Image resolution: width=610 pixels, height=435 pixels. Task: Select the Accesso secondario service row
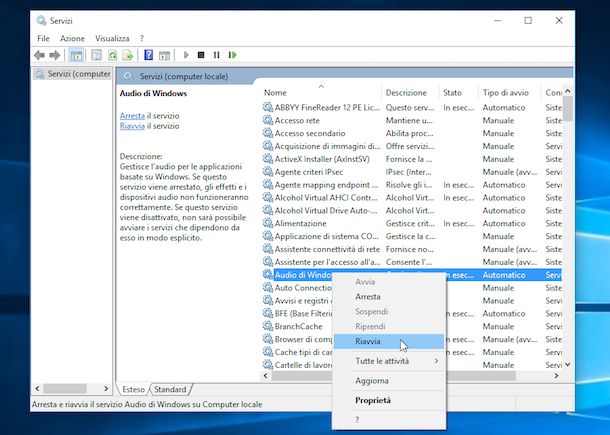(x=412, y=133)
